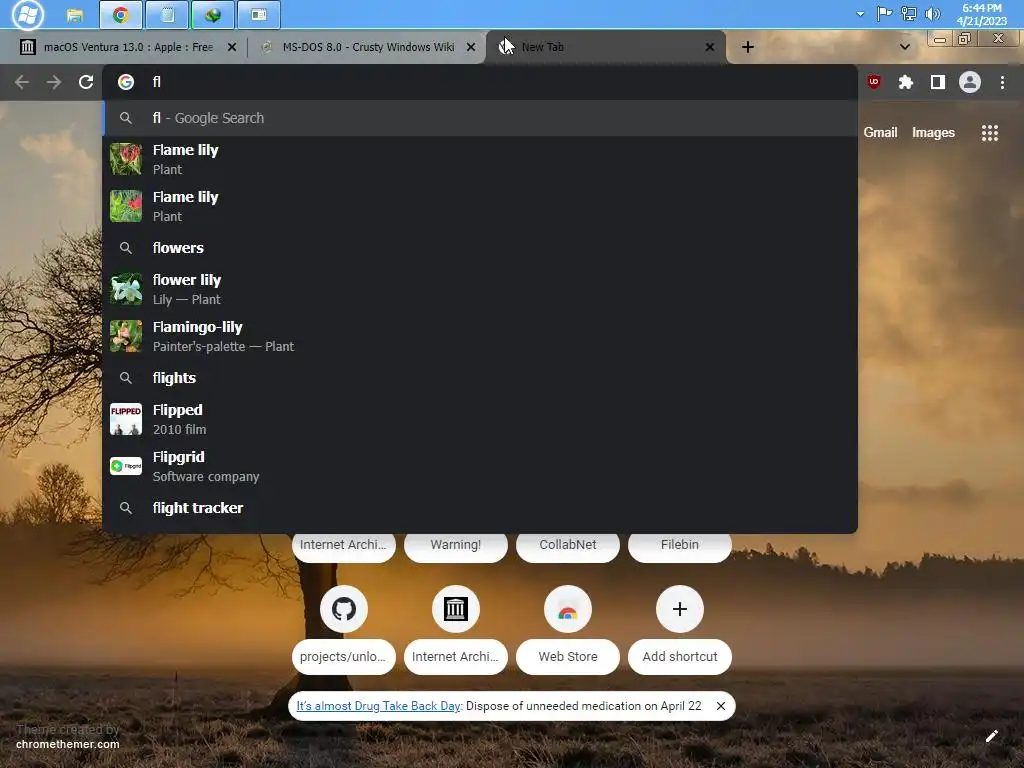Image resolution: width=1024 pixels, height=768 pixels.
Task: Close the New Tab tab
Action: click(709, 47)
